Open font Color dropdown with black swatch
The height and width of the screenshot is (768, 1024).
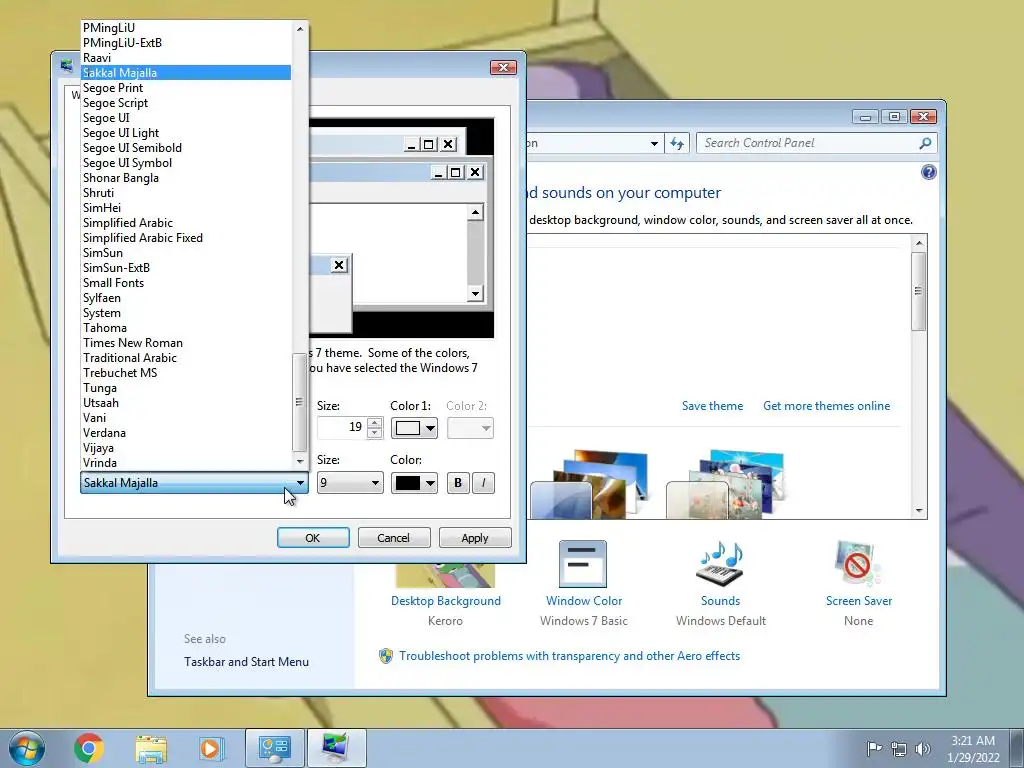tap(414, 483)
